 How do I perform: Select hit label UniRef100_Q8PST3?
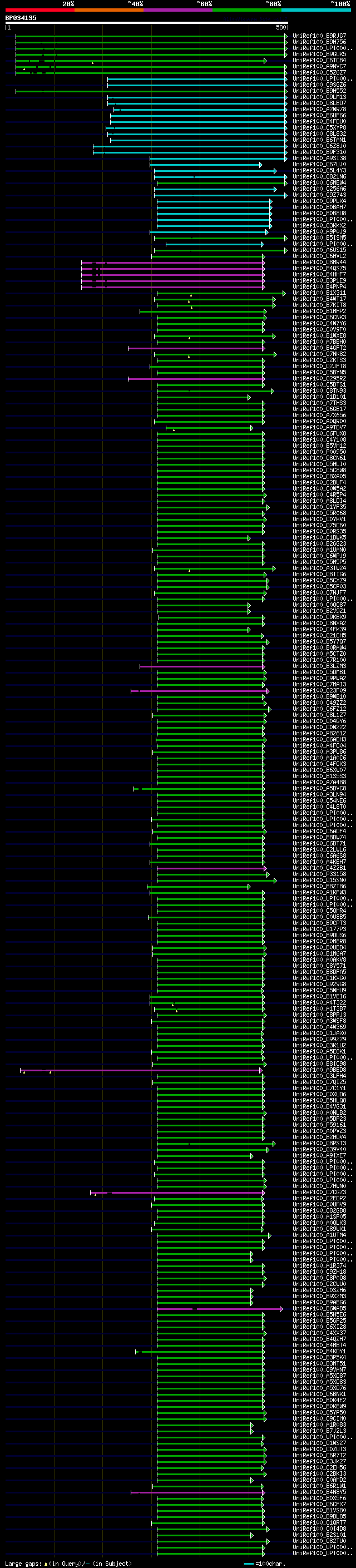click(319, 1143)
